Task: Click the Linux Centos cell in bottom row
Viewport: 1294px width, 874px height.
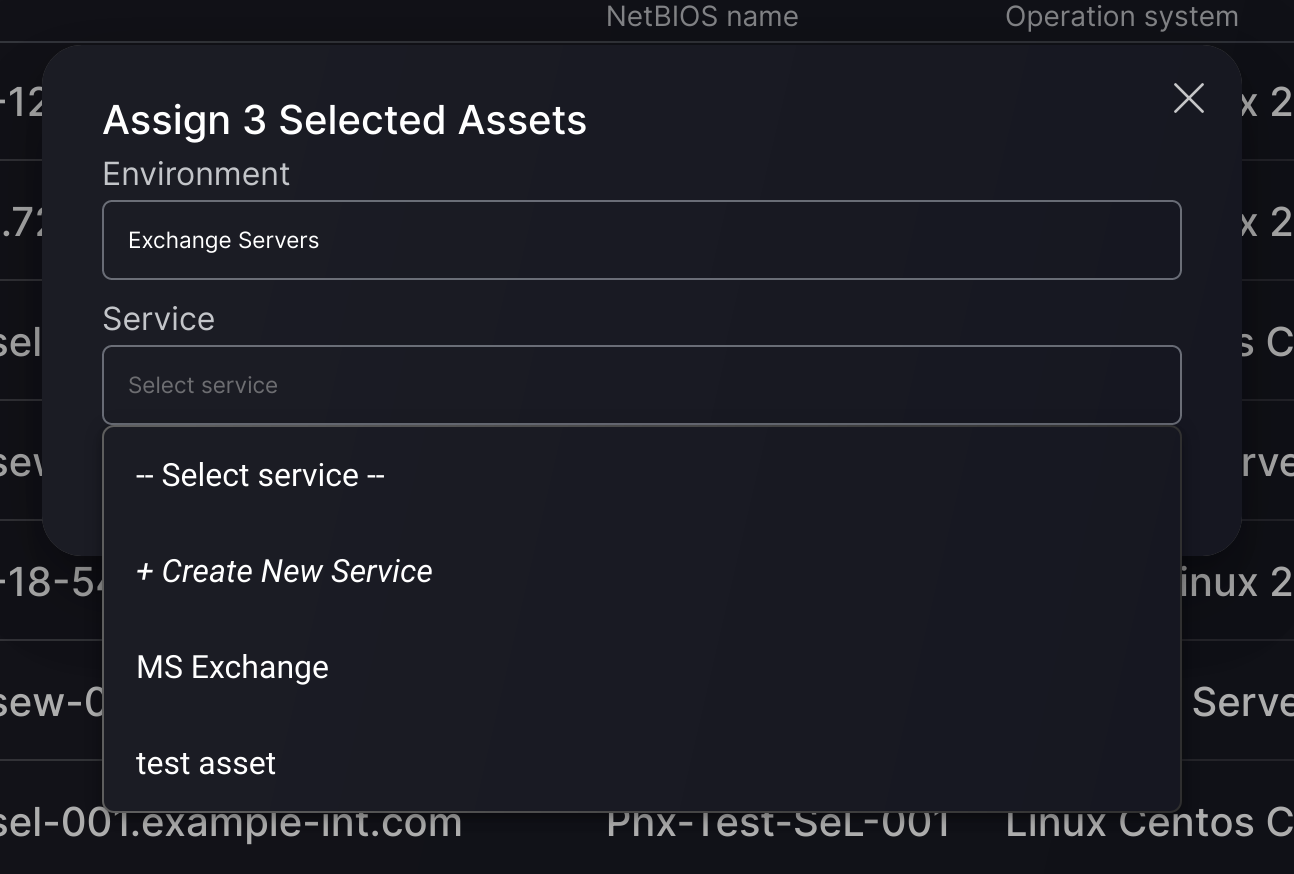Action: [1149, 824]
